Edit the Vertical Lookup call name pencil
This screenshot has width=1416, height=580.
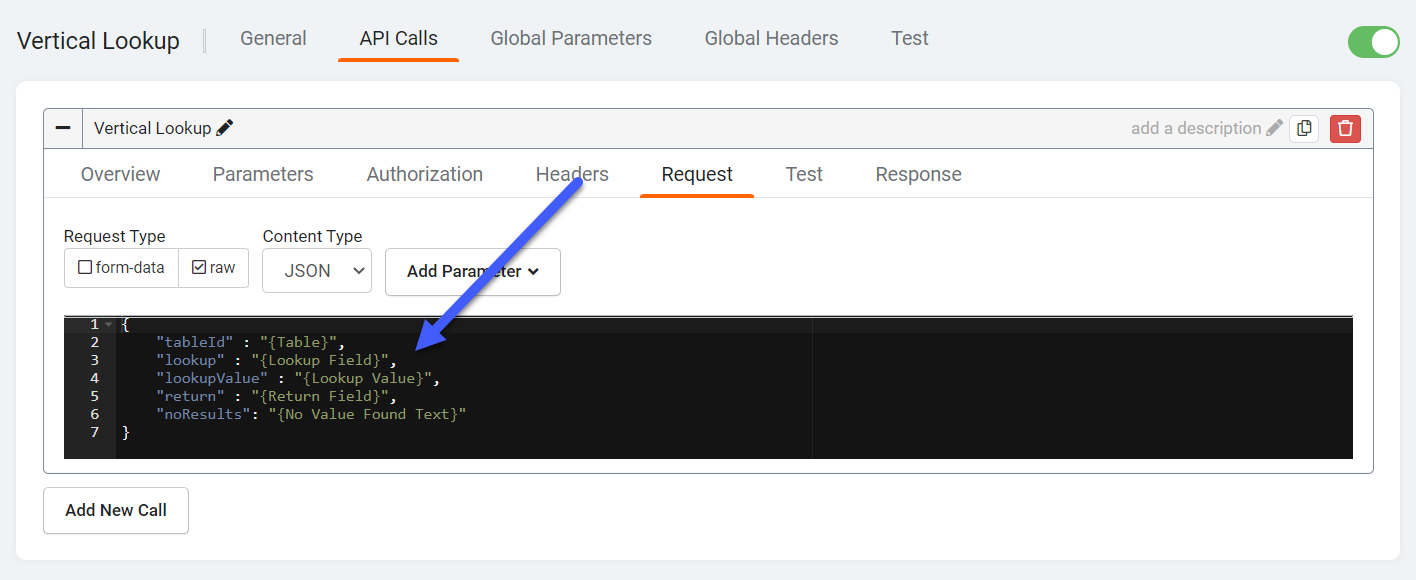click(x=225, y=128)
